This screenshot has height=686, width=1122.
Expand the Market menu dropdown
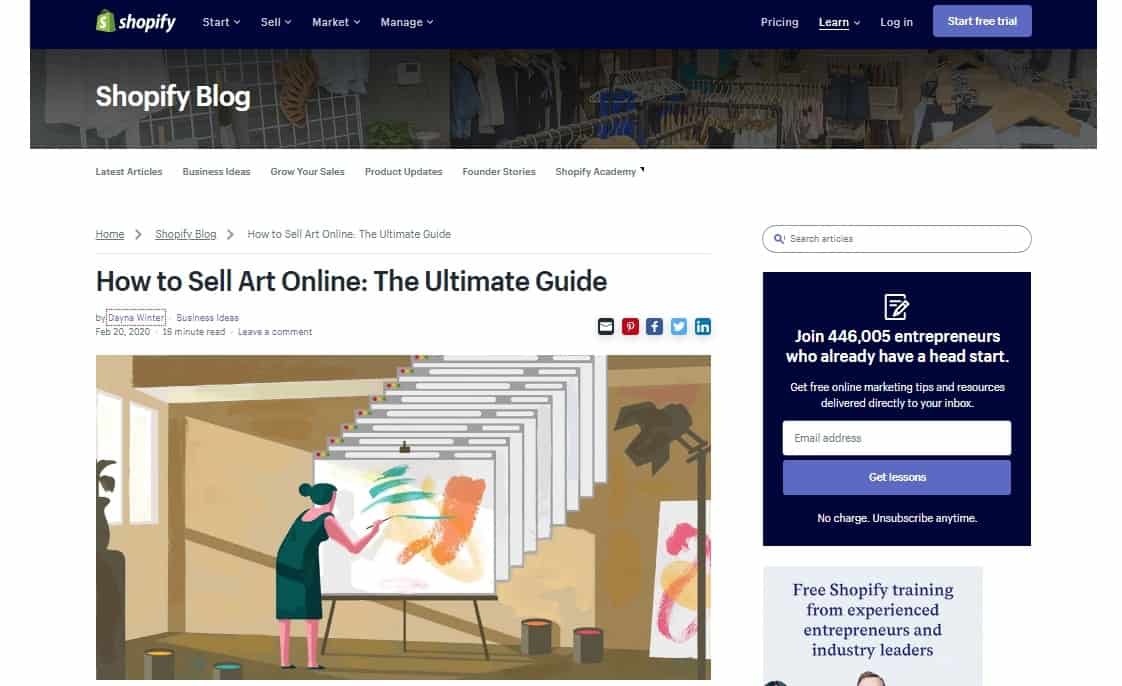(x=336, y=22)
